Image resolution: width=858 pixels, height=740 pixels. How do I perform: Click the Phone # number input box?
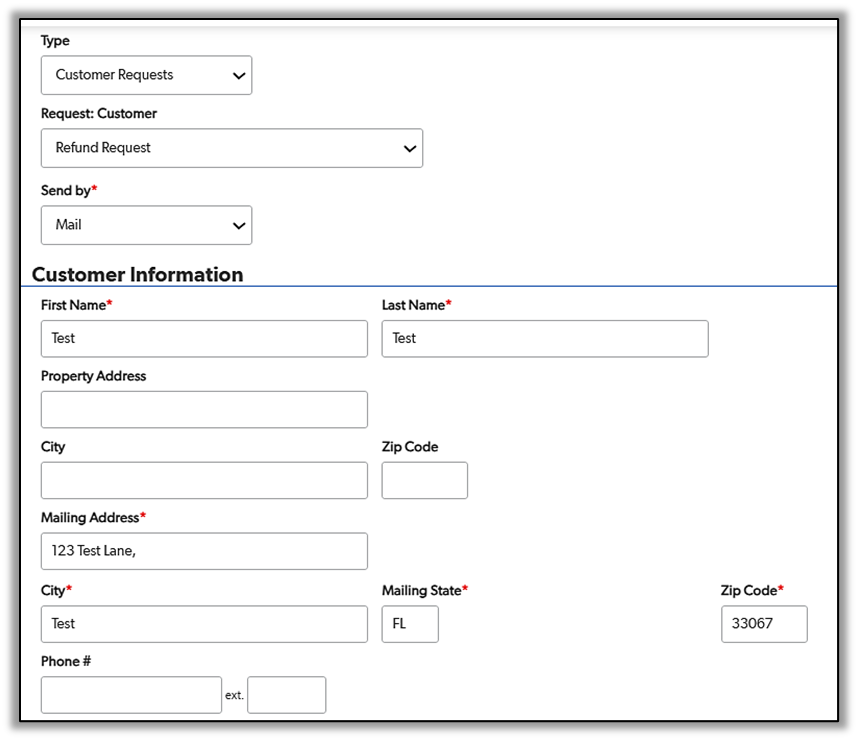(131, 695)
